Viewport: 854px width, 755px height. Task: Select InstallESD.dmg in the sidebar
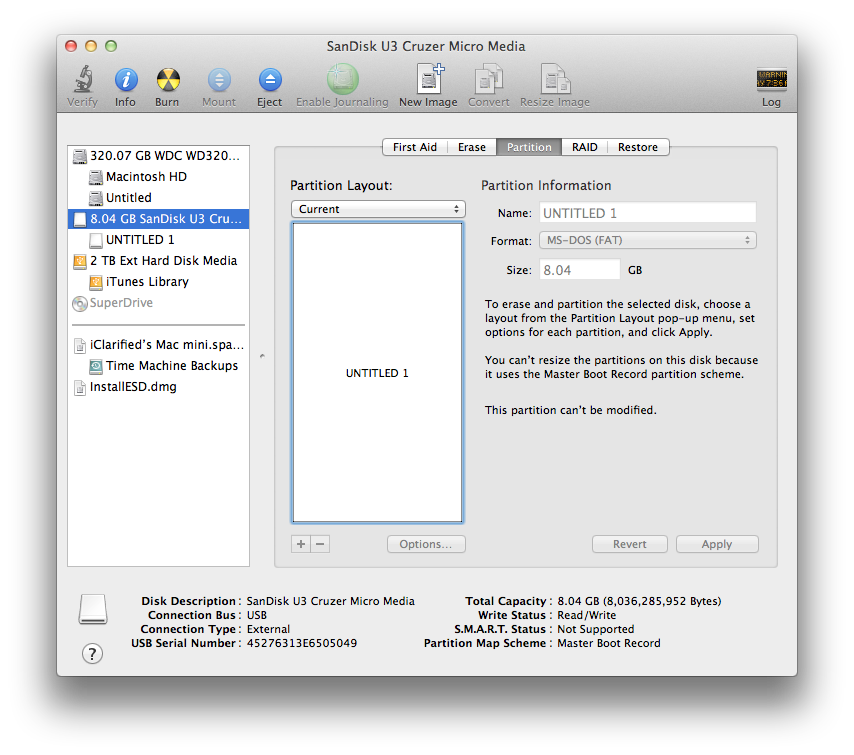point(133,387)
